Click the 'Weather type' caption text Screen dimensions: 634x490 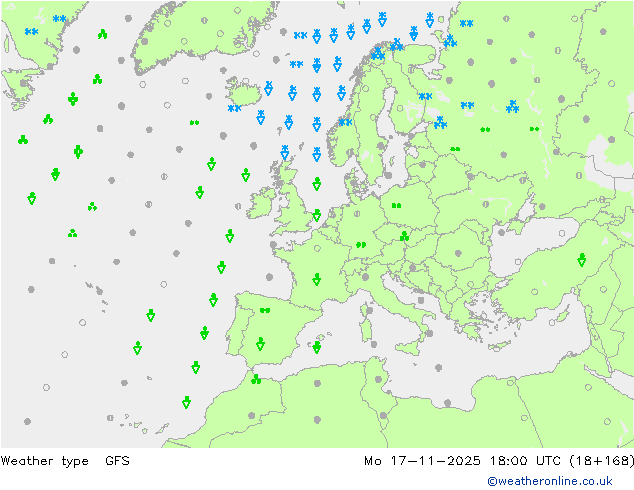tap(44, 460)
